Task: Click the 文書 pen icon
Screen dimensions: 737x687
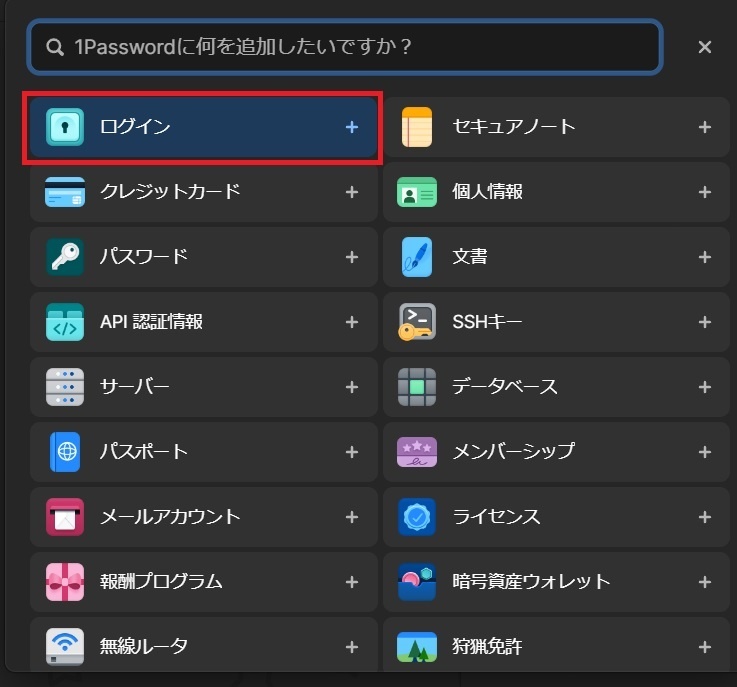Action: pos(417,257)
